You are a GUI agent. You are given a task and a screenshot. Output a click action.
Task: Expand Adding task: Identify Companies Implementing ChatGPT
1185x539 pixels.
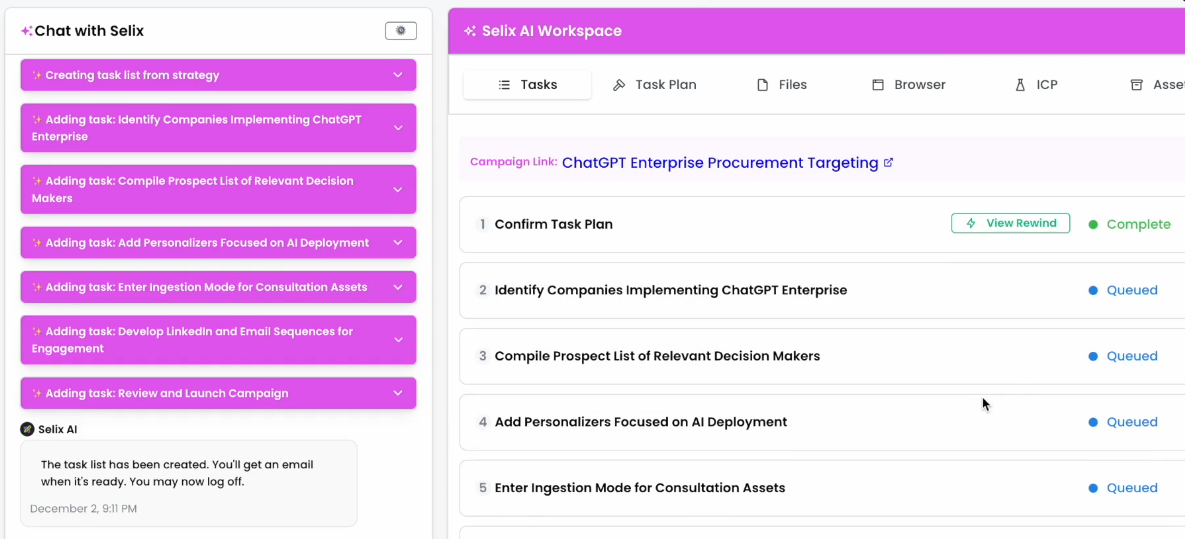click(x=218, y=128)
